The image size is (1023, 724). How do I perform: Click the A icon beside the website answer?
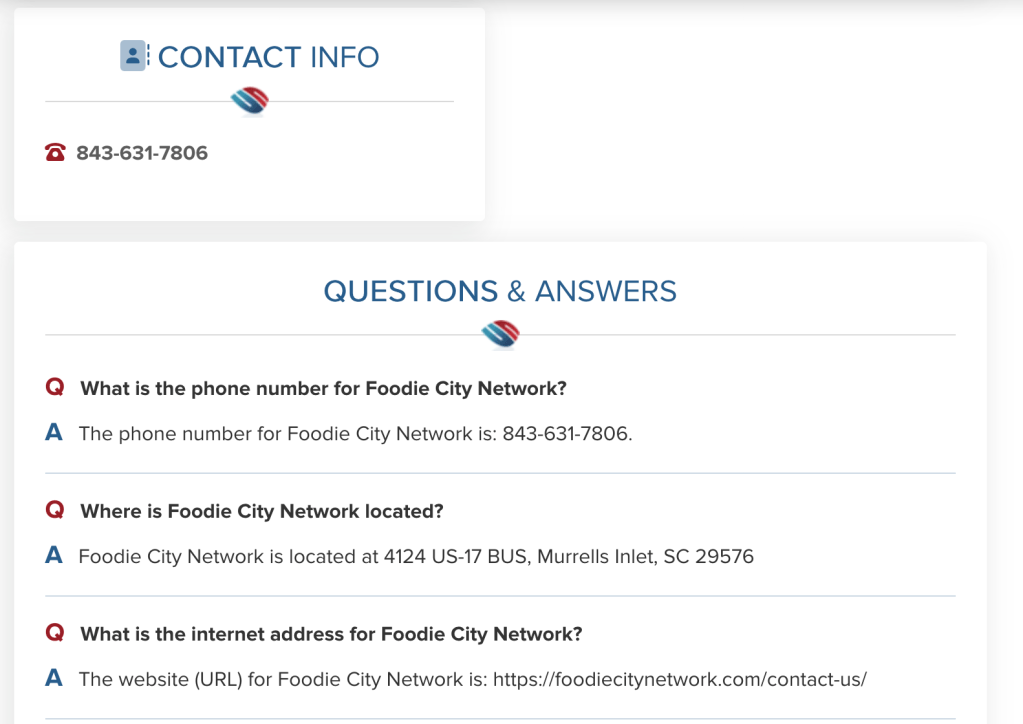click(x=55, y=679)
